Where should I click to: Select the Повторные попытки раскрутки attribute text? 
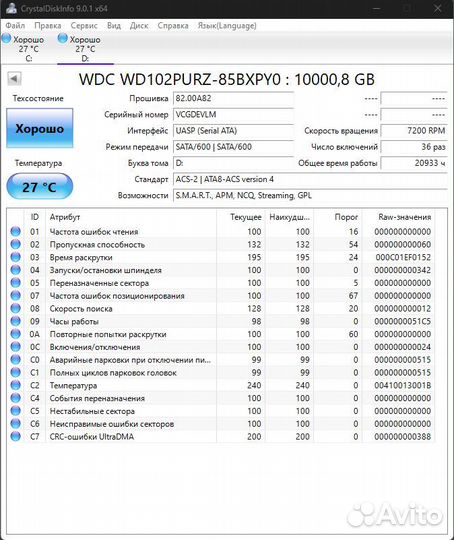108,334
